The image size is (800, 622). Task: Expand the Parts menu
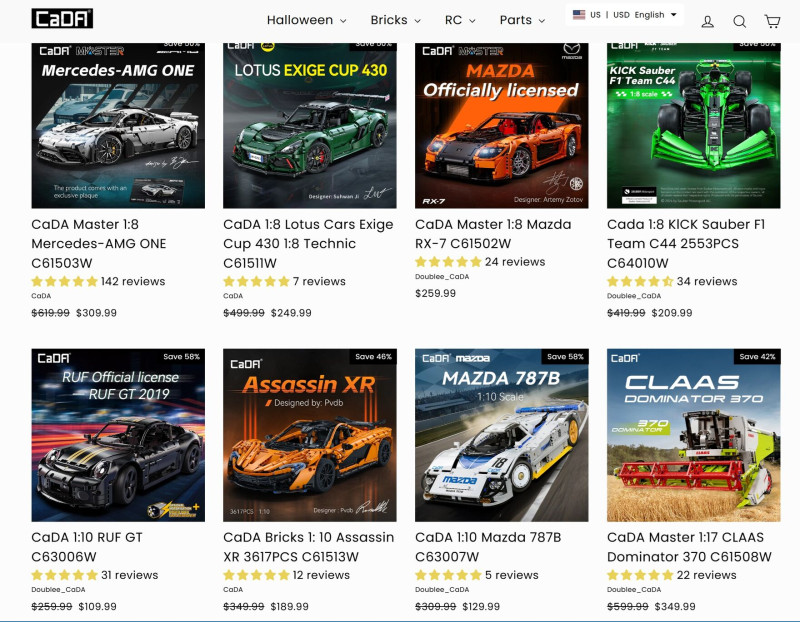point(522,20)
